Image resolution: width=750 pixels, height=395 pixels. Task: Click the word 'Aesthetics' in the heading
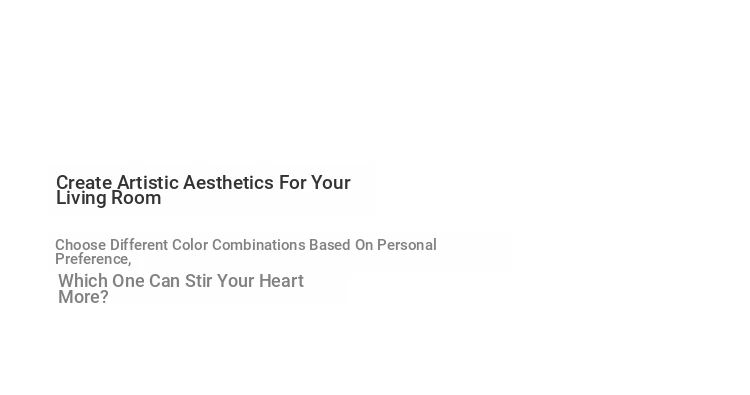point(228,183)
